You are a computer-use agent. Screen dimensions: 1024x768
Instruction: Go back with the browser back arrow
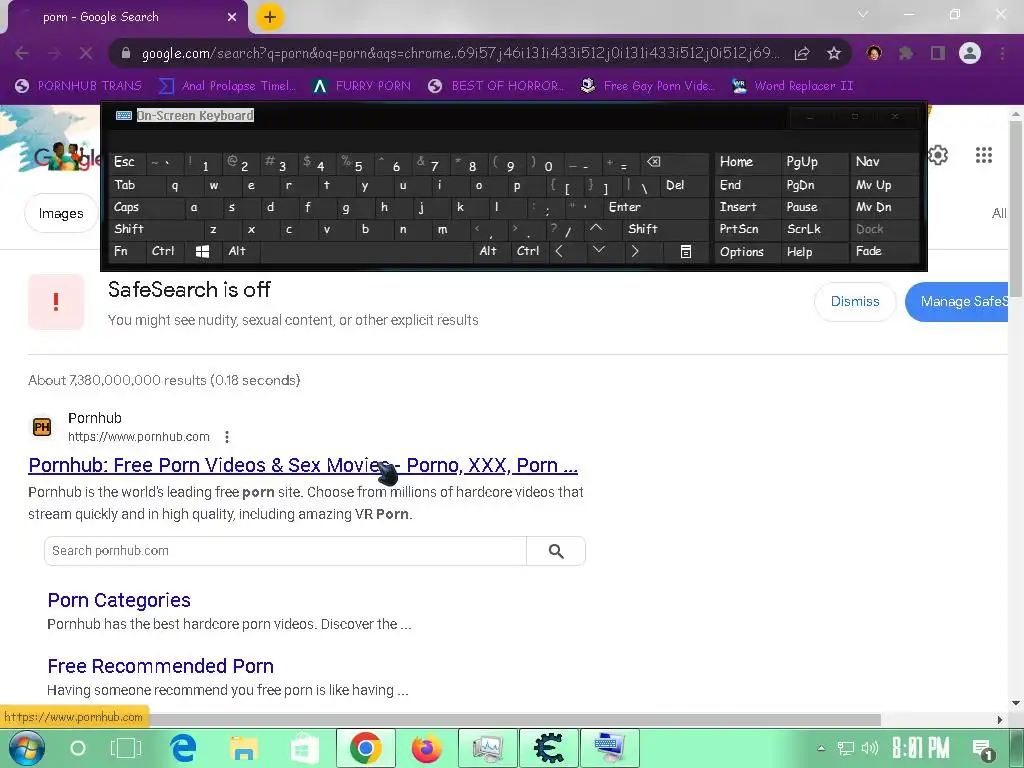point(22,53)
